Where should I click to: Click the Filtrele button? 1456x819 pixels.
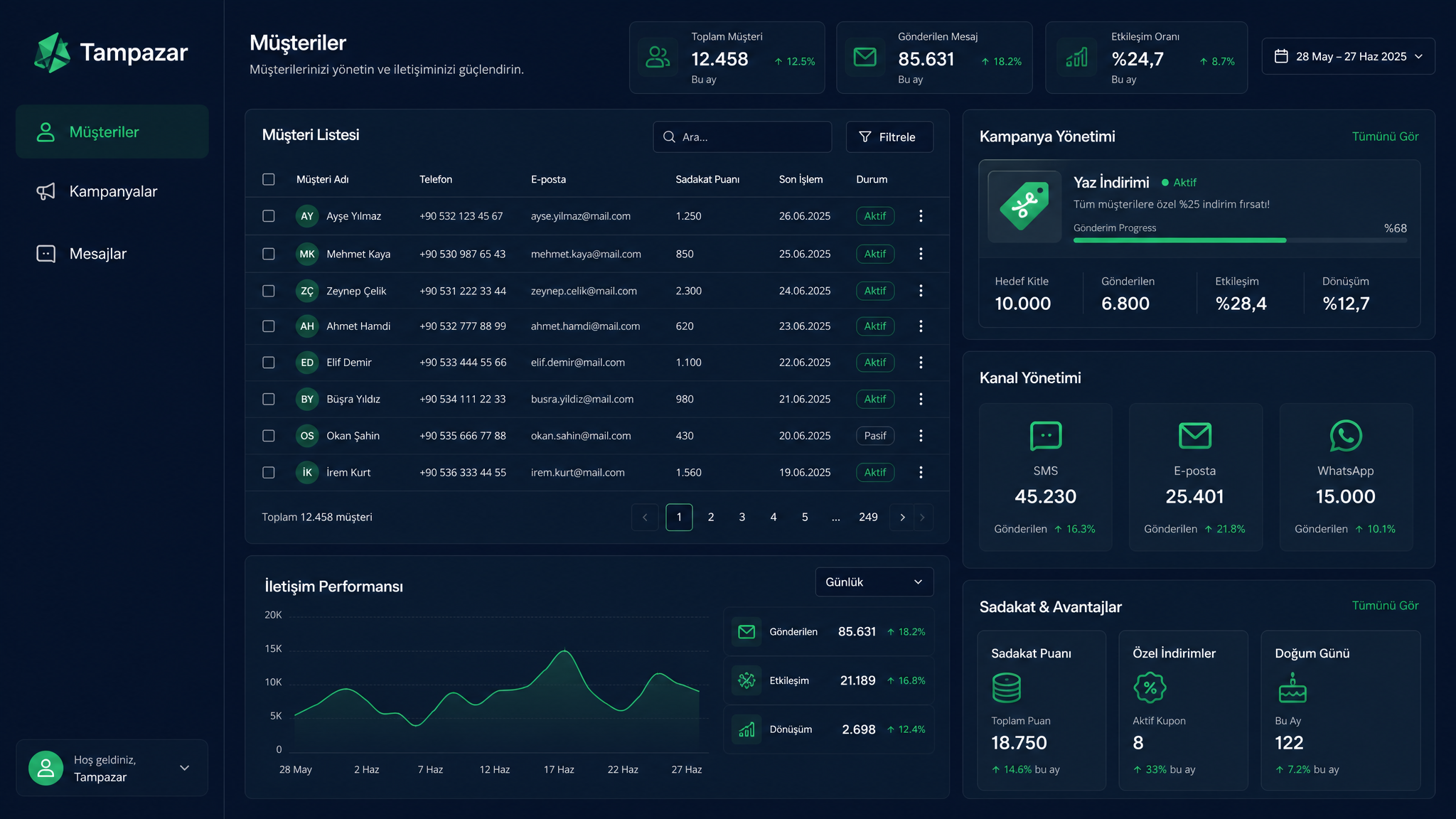coord(889,136)
